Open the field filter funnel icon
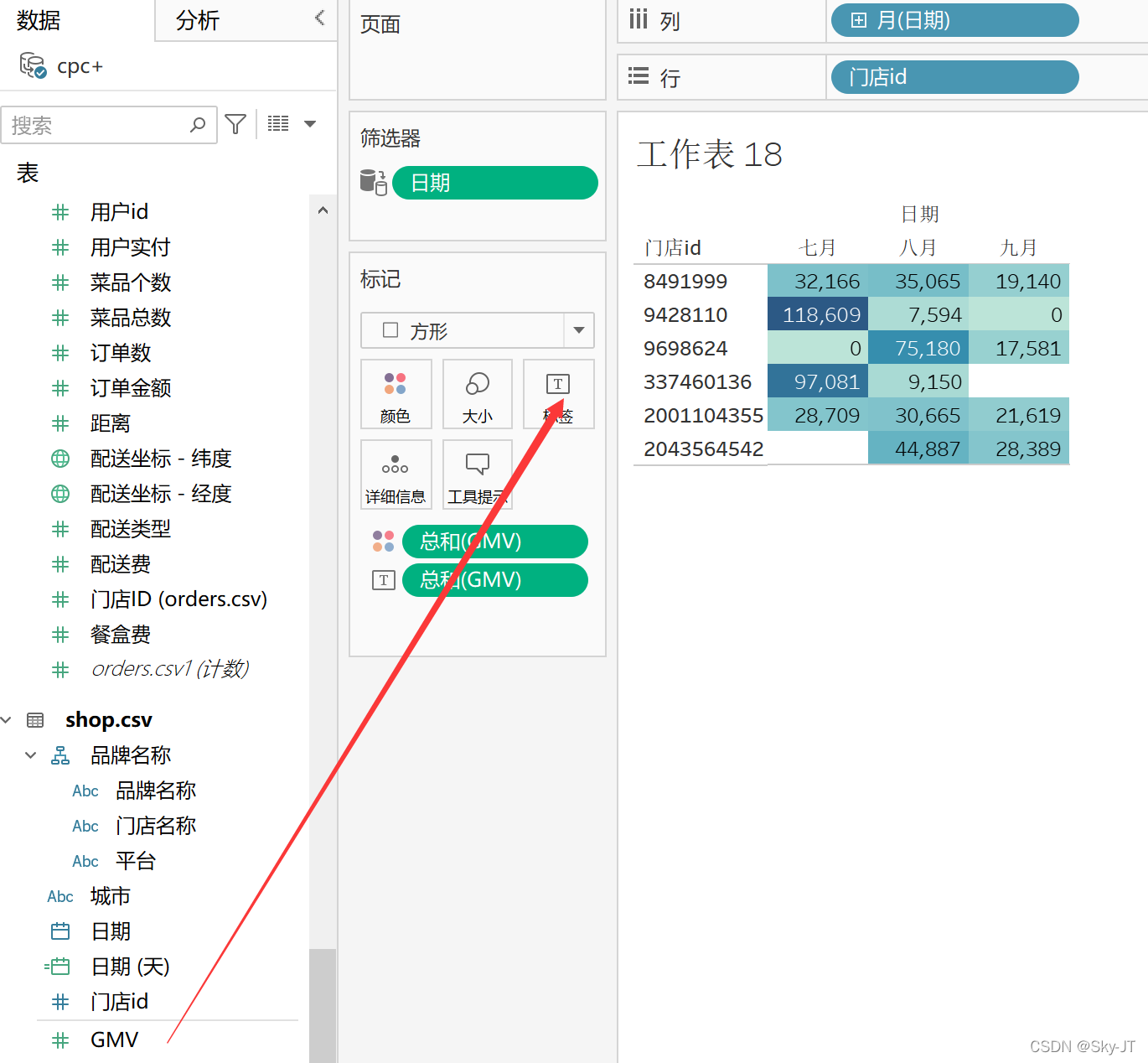The height and width of the screenshot is (1063, 1148). 235,124
